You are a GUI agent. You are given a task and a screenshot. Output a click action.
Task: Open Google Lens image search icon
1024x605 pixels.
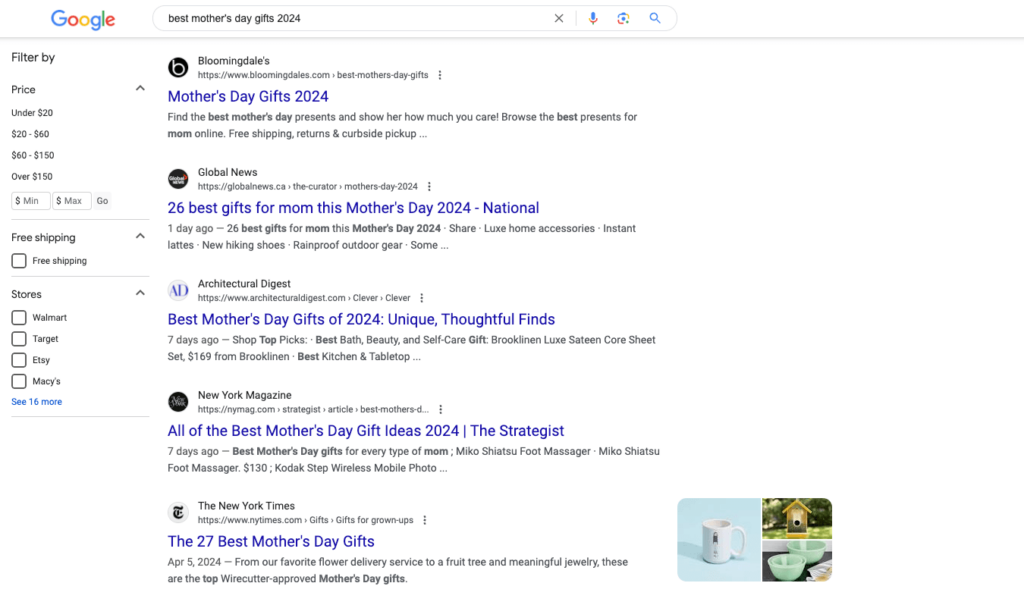click(623, 18)
